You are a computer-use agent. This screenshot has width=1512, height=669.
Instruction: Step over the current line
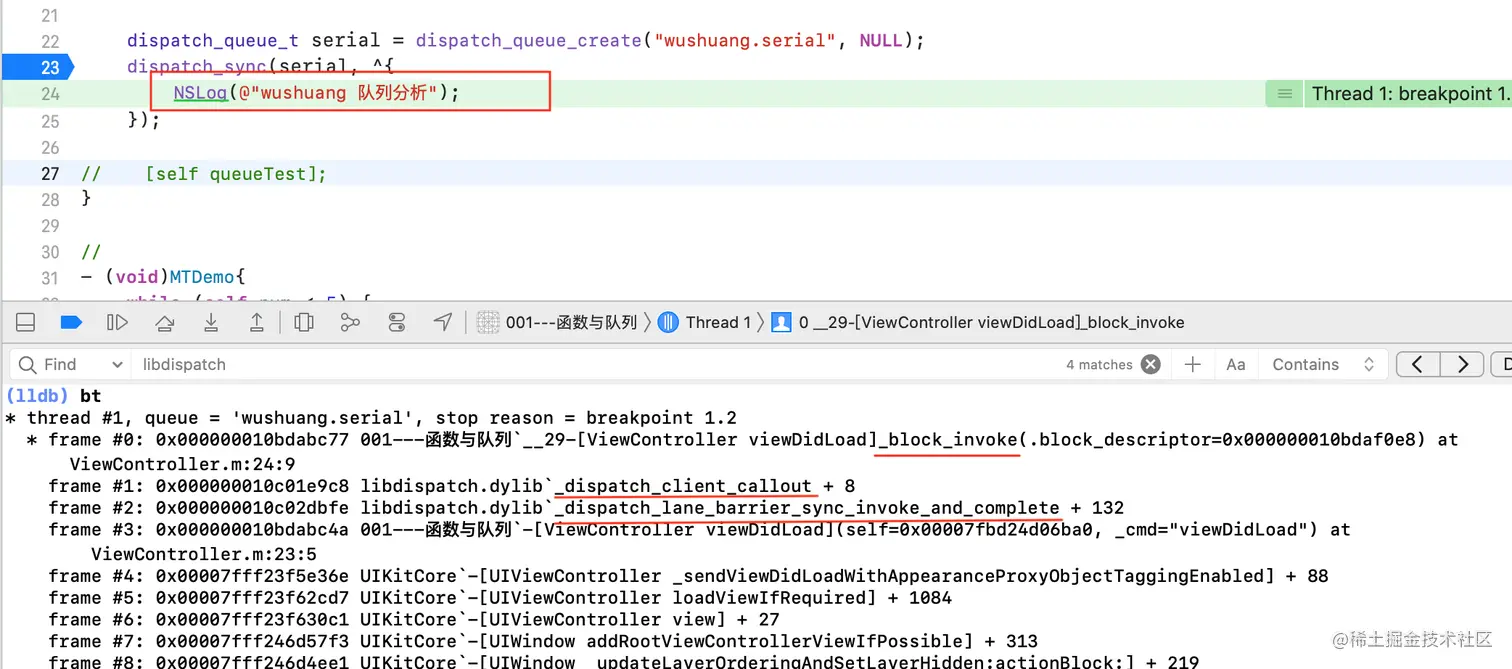coord(165,322)
